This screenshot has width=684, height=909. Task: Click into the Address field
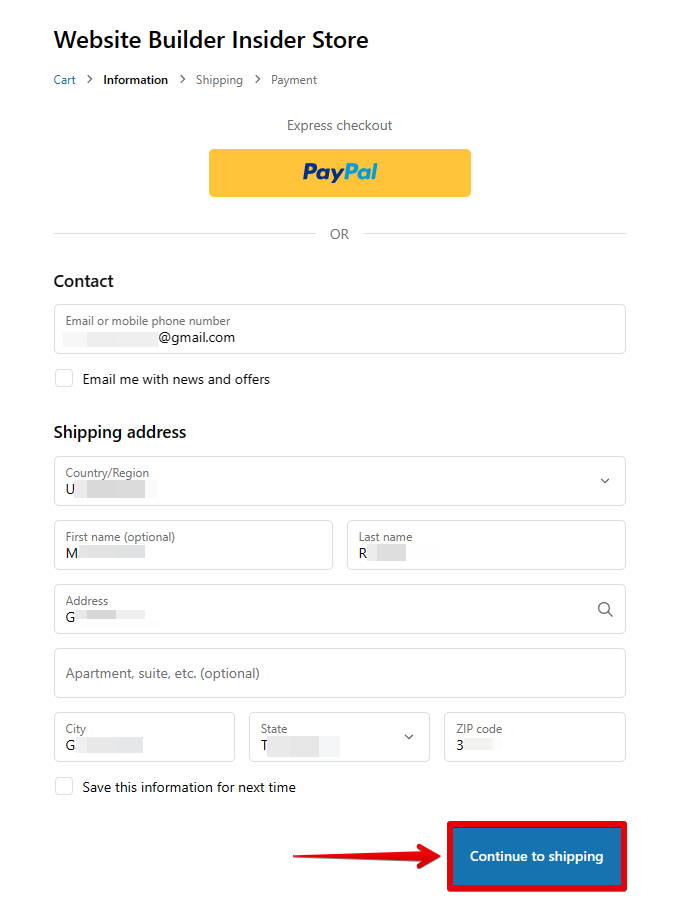[320, 609]
